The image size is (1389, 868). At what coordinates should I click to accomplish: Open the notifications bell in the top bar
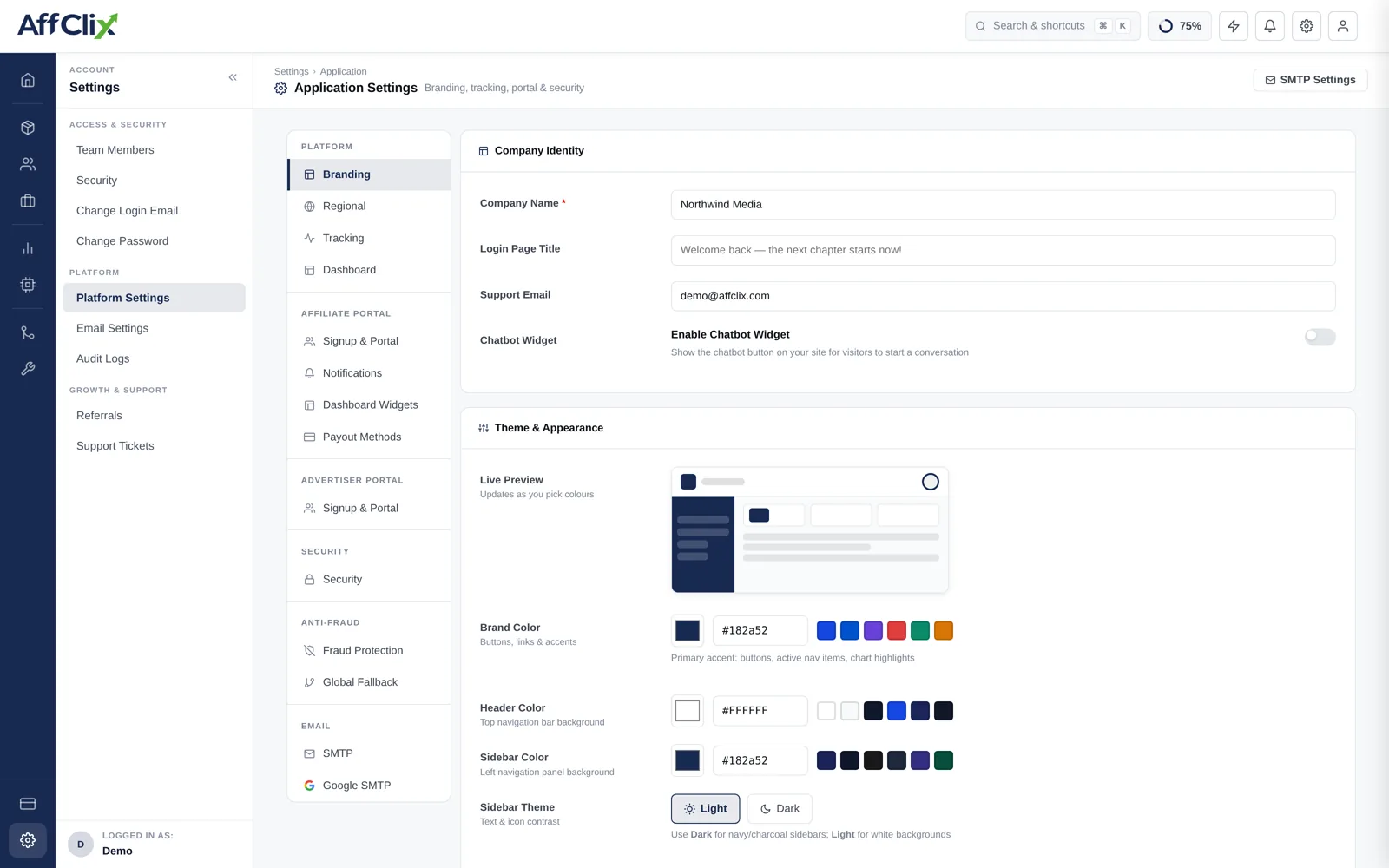point(1270,26)
